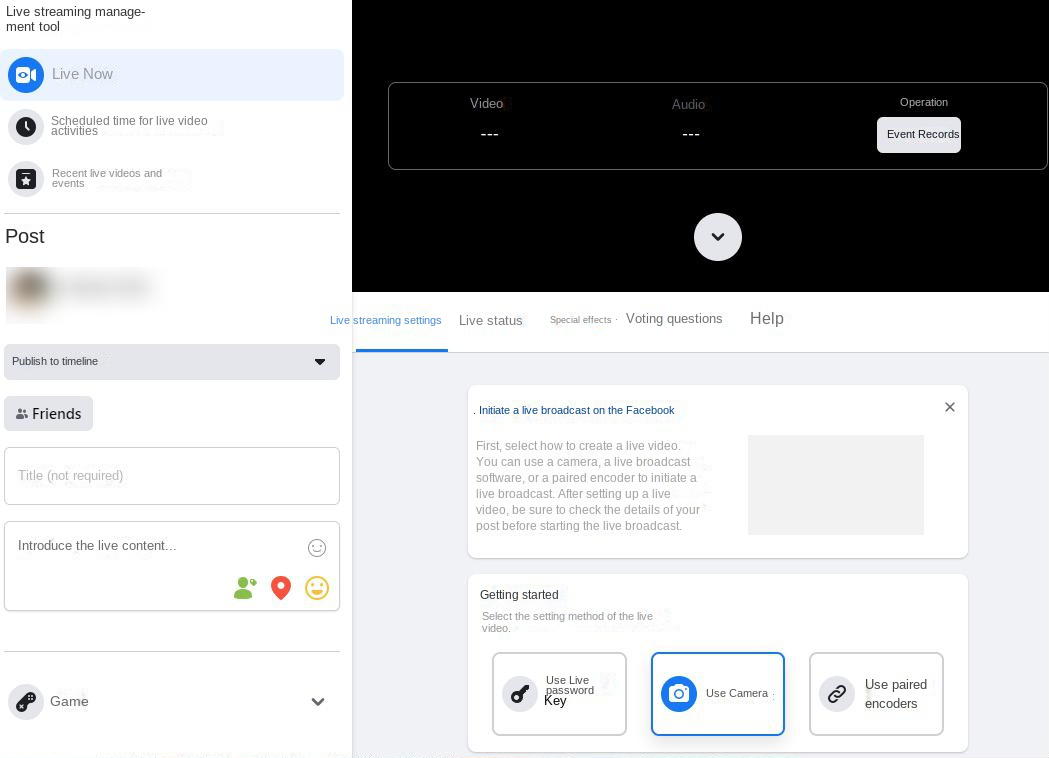
Task: Open Recent live videos and events
Action: [26, 178]
